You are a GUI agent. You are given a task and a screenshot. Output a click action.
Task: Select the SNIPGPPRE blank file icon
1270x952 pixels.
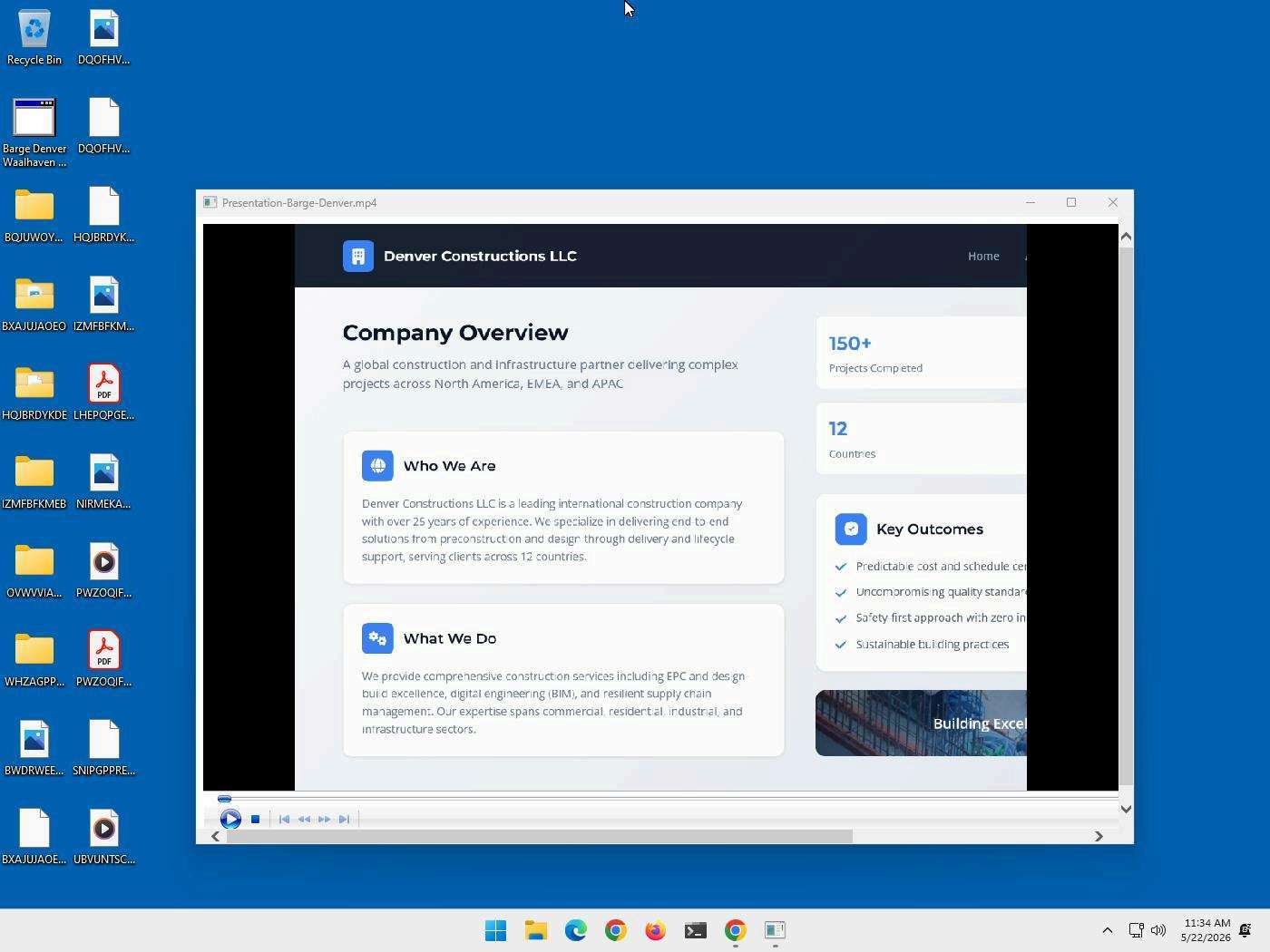click(x=104, y=749)
